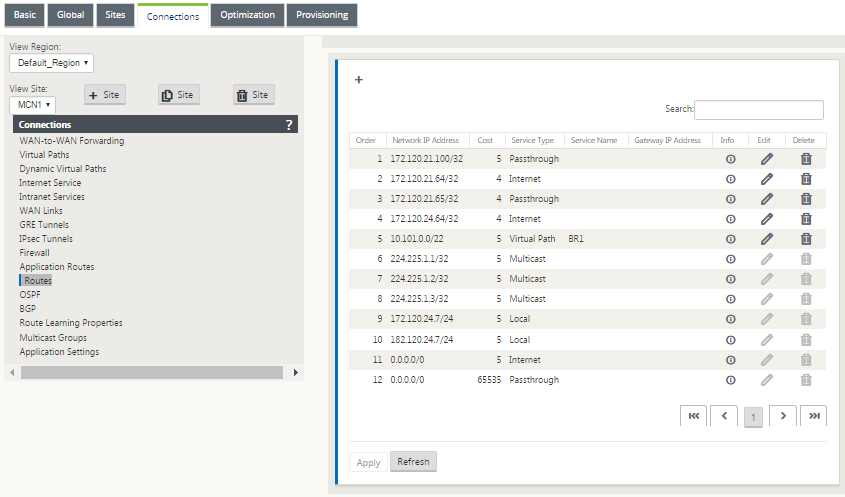Click left arrow of left panel scrollbar
This screenshot has width=845, height=497.
(x=12, y=372)
